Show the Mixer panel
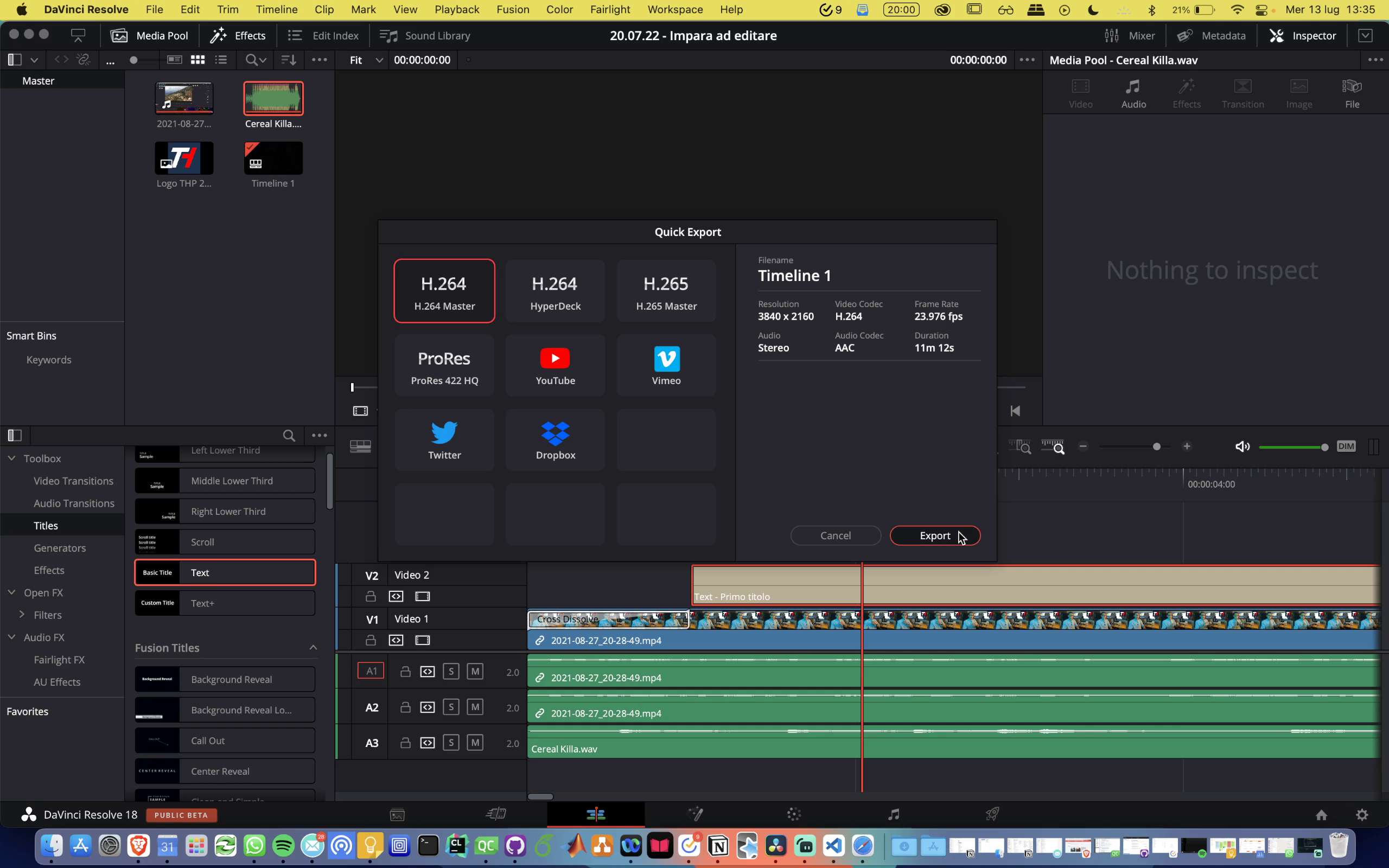Image resolution: width=1389 pixels, height=868 pixels. coord(1130,36)
